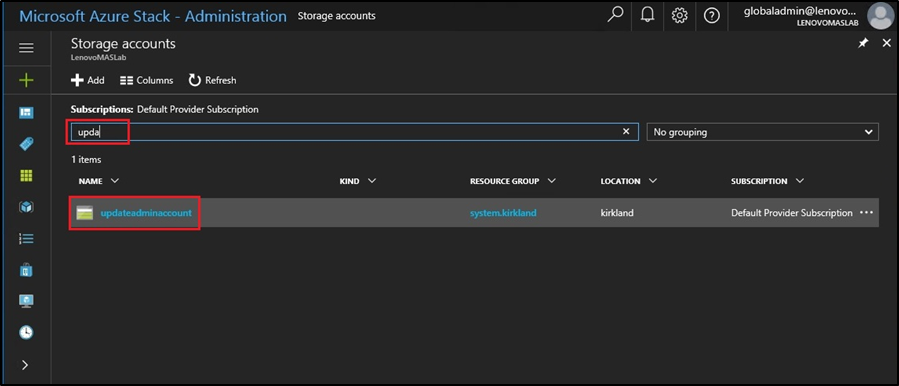The height and width of the screenshot is (386, 899).
Task: Open the clock Recent icon in sidebar
Action: tap(26, 332)
